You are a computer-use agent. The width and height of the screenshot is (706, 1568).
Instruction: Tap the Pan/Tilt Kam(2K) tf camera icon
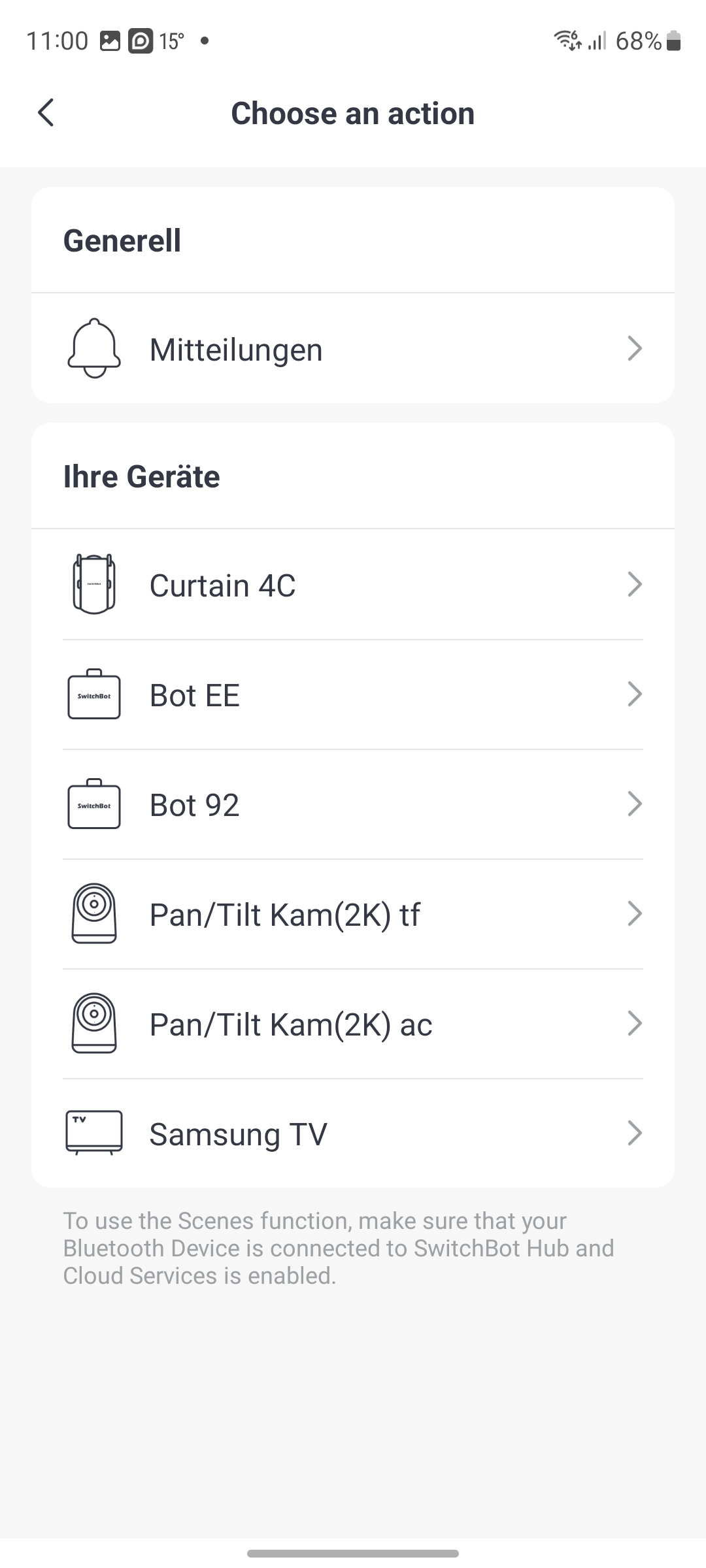click(x=94, y=913)
